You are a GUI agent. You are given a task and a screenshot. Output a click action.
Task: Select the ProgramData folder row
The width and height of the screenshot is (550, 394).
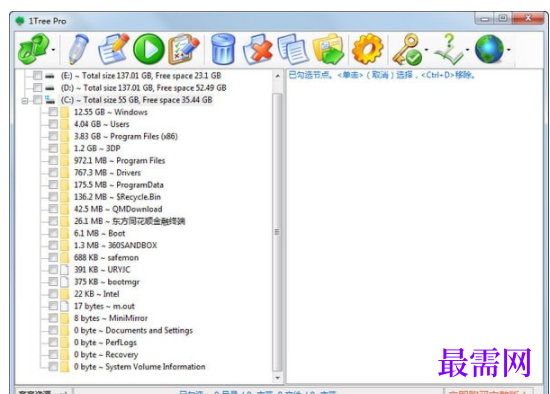click(x=119, y=185)
